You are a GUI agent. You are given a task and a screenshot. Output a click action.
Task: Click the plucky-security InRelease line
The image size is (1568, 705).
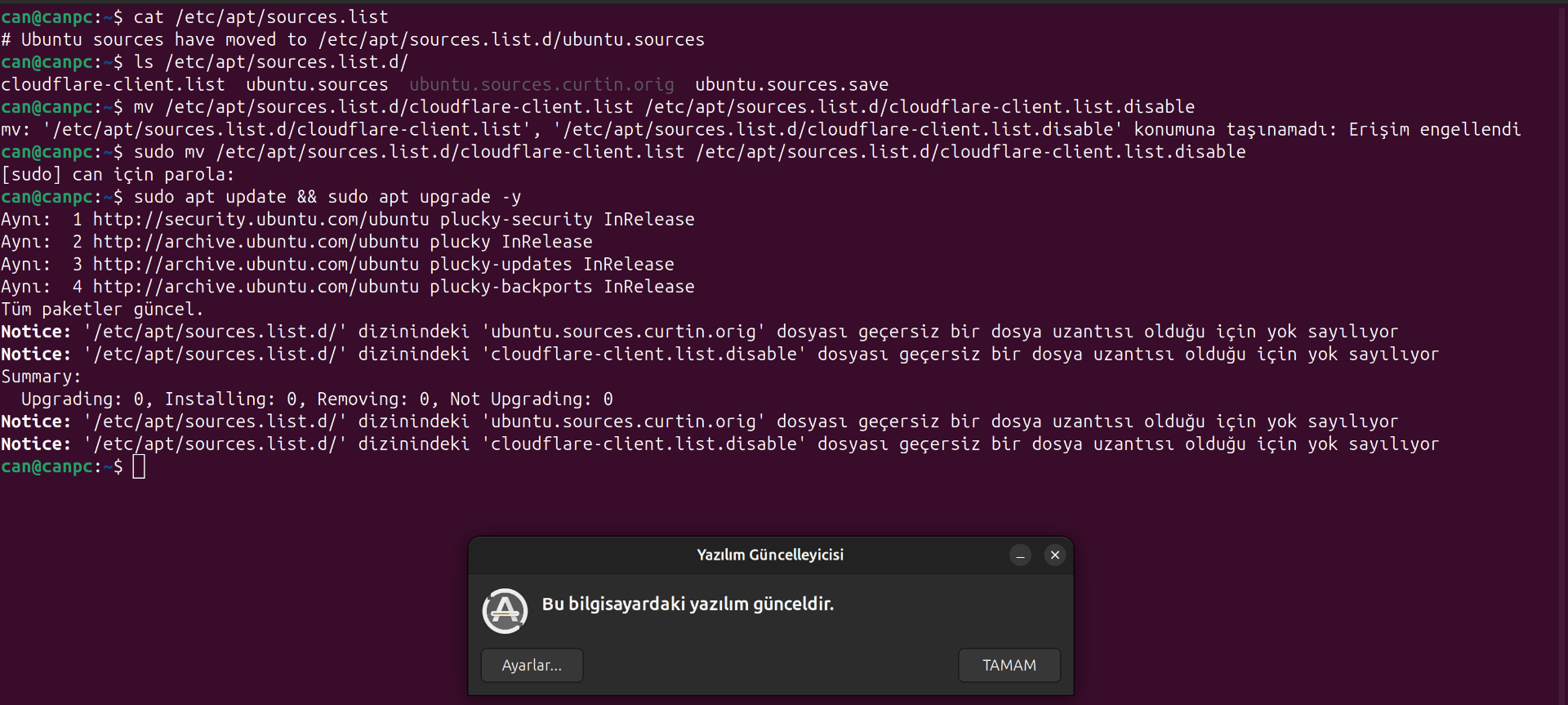tap(348, 220)
